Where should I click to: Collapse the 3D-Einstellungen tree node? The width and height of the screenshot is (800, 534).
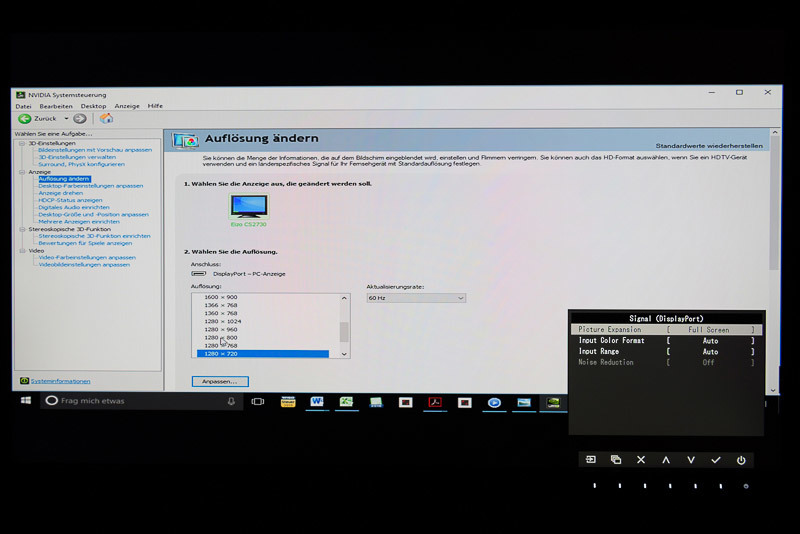(x=22, y=143)
